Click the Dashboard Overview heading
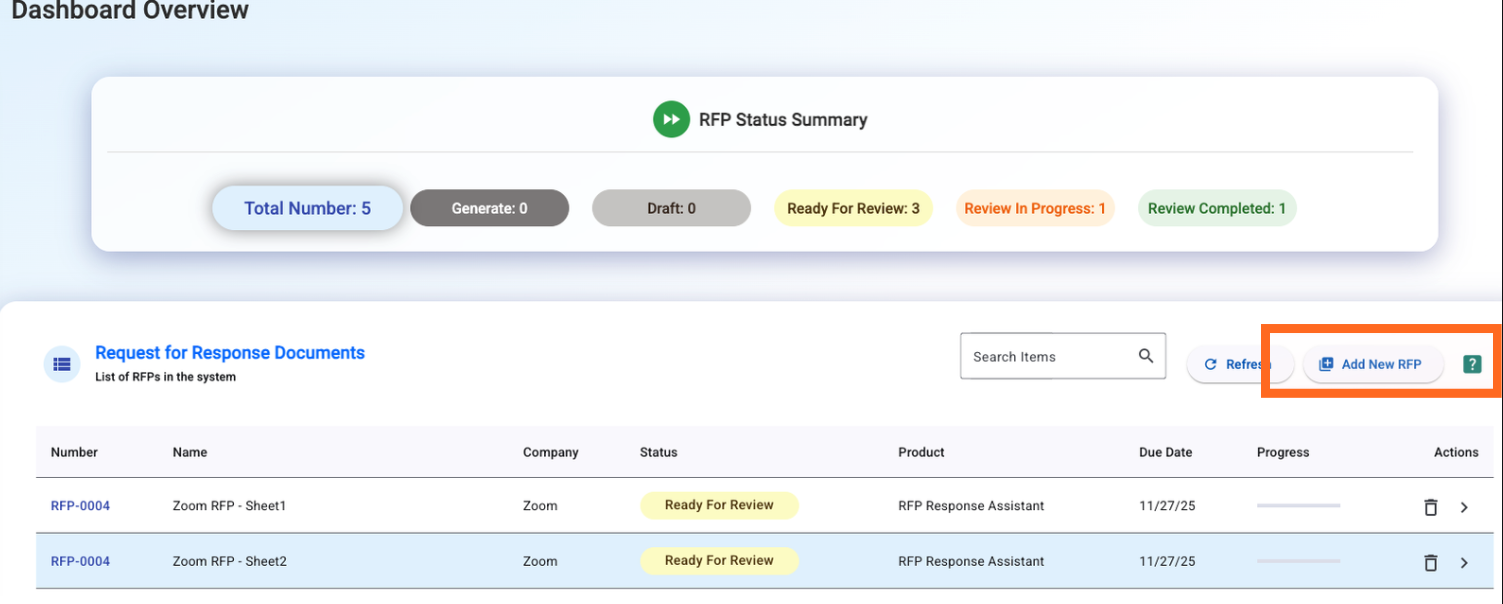1503x604 pixels. pos(130,11)
